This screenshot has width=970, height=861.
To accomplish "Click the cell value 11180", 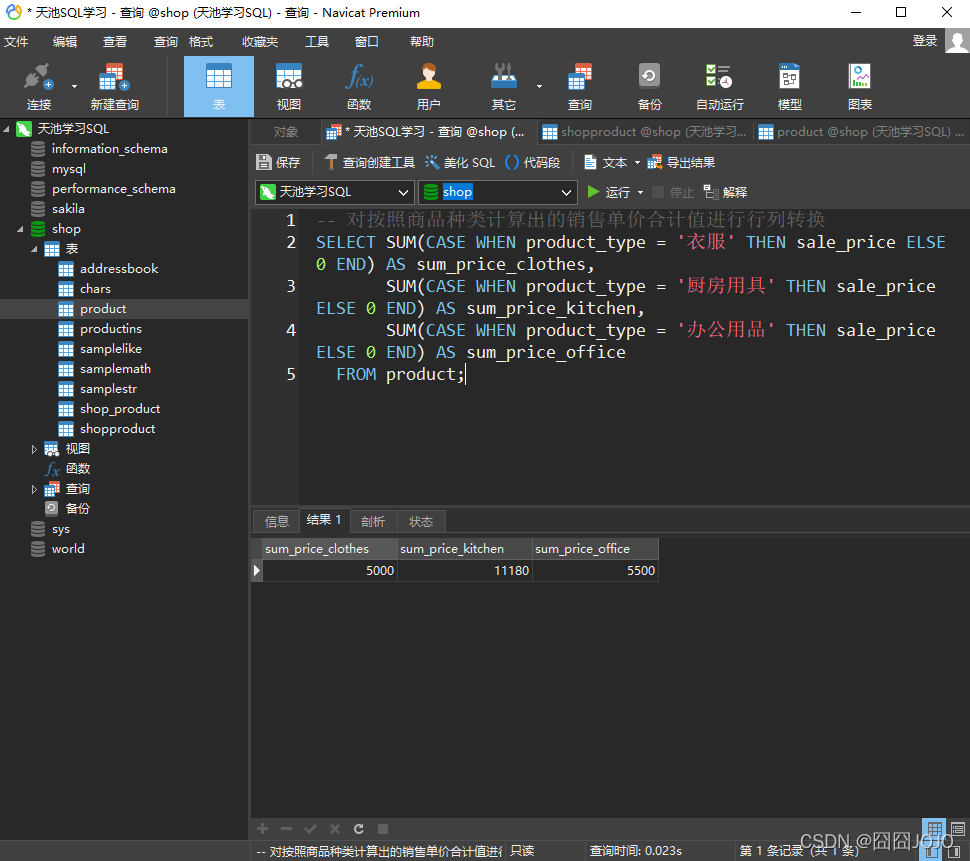I will pyautogui.click(x=465, y=570).
